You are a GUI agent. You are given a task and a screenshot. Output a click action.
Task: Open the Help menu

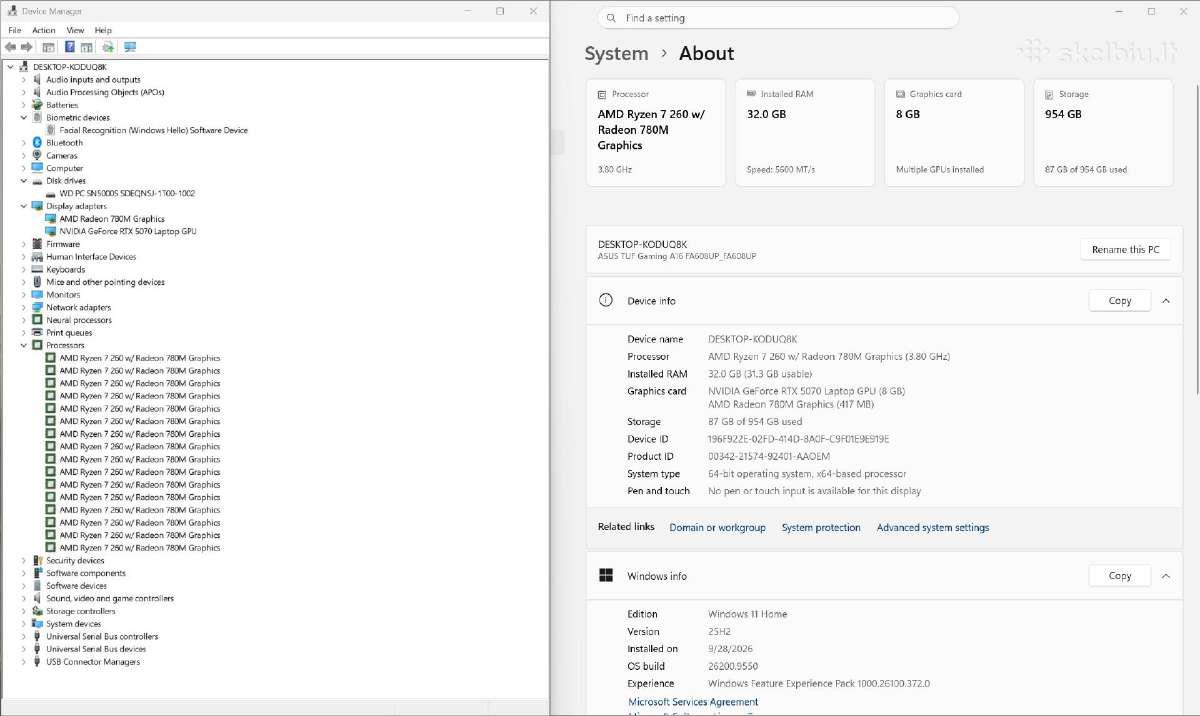pos(102,30)
